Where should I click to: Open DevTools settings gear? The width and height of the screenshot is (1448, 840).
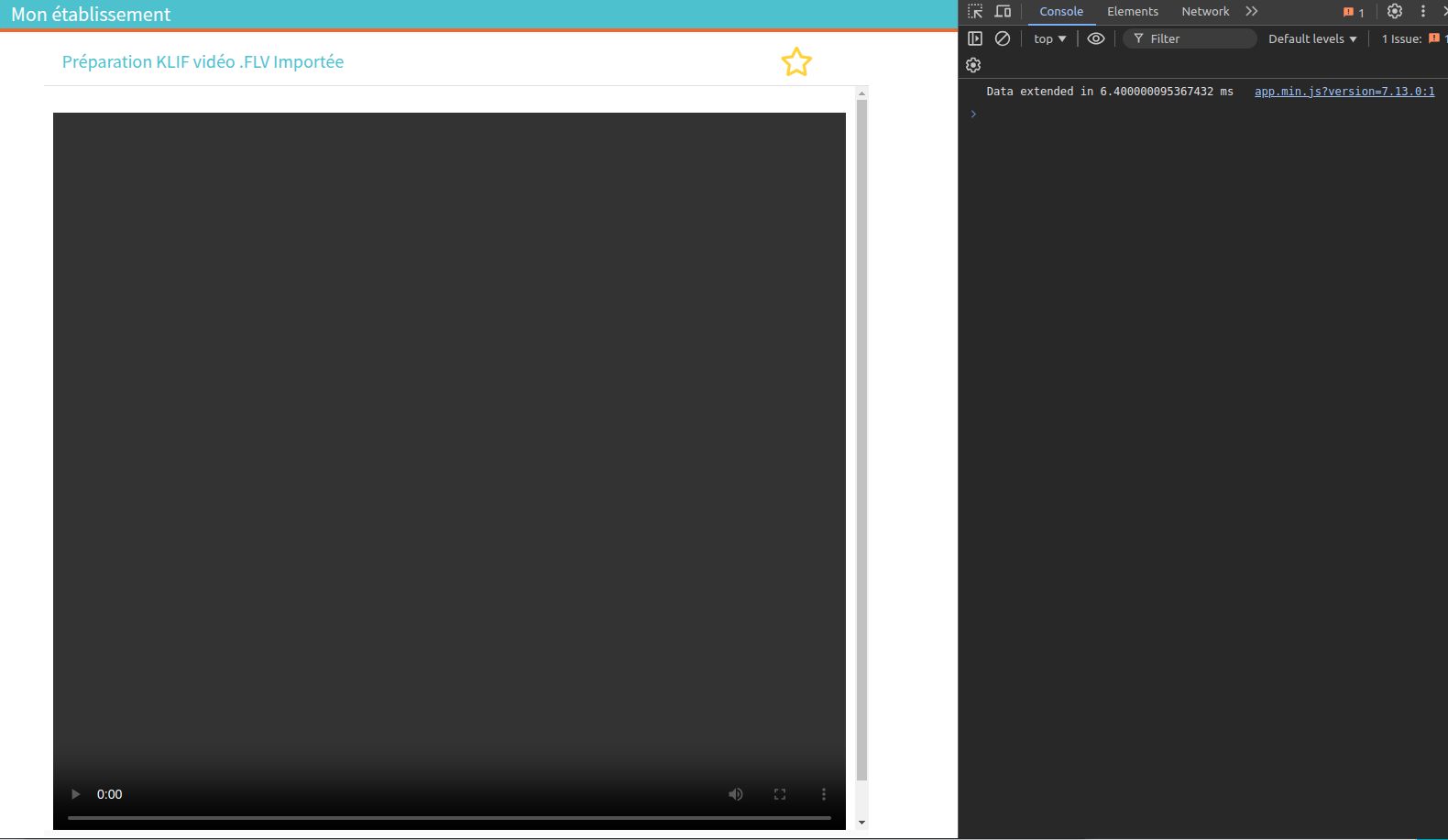[x=1394, y=12]
